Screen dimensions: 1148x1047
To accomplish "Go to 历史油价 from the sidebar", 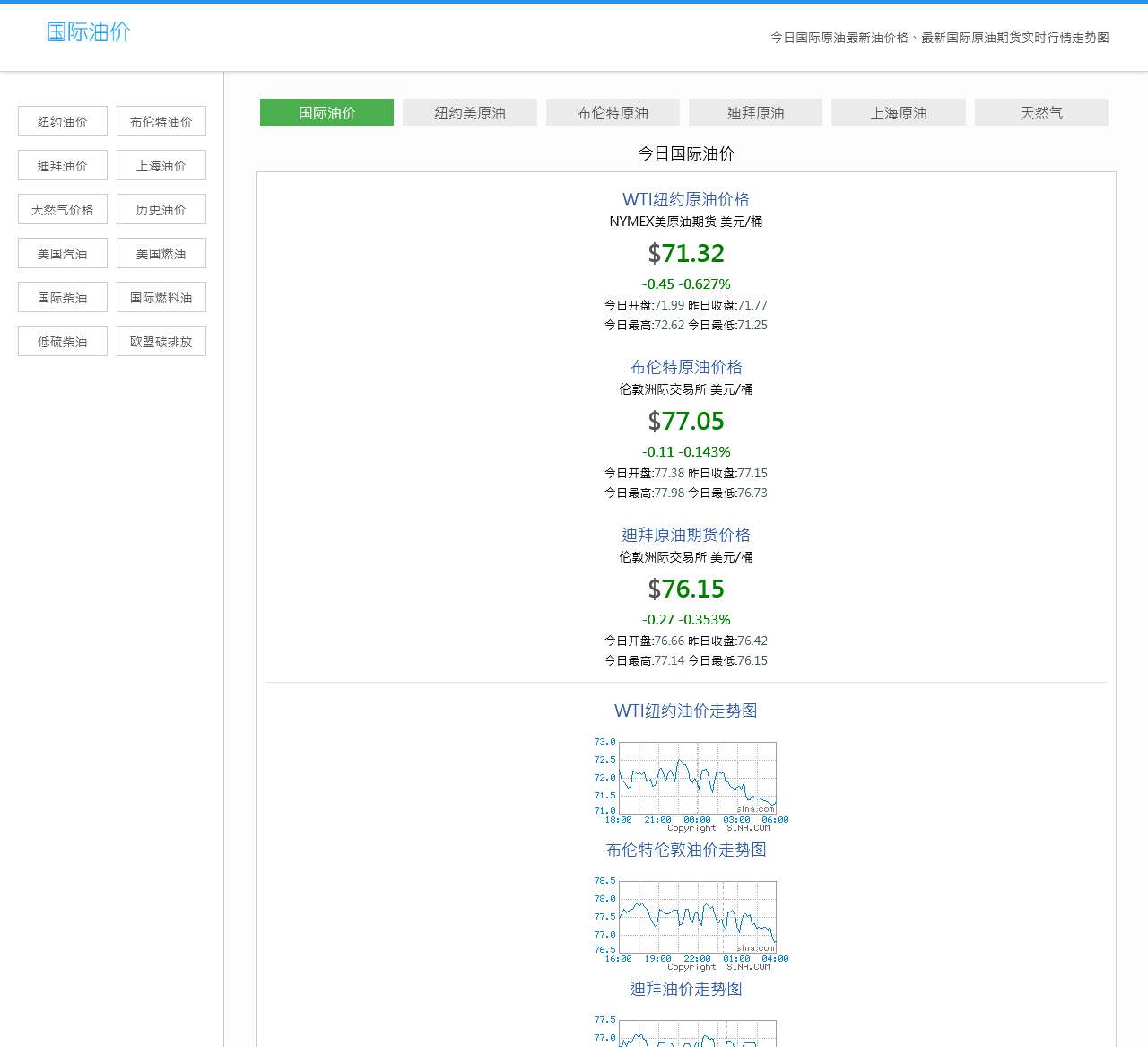I will point(161,210).
